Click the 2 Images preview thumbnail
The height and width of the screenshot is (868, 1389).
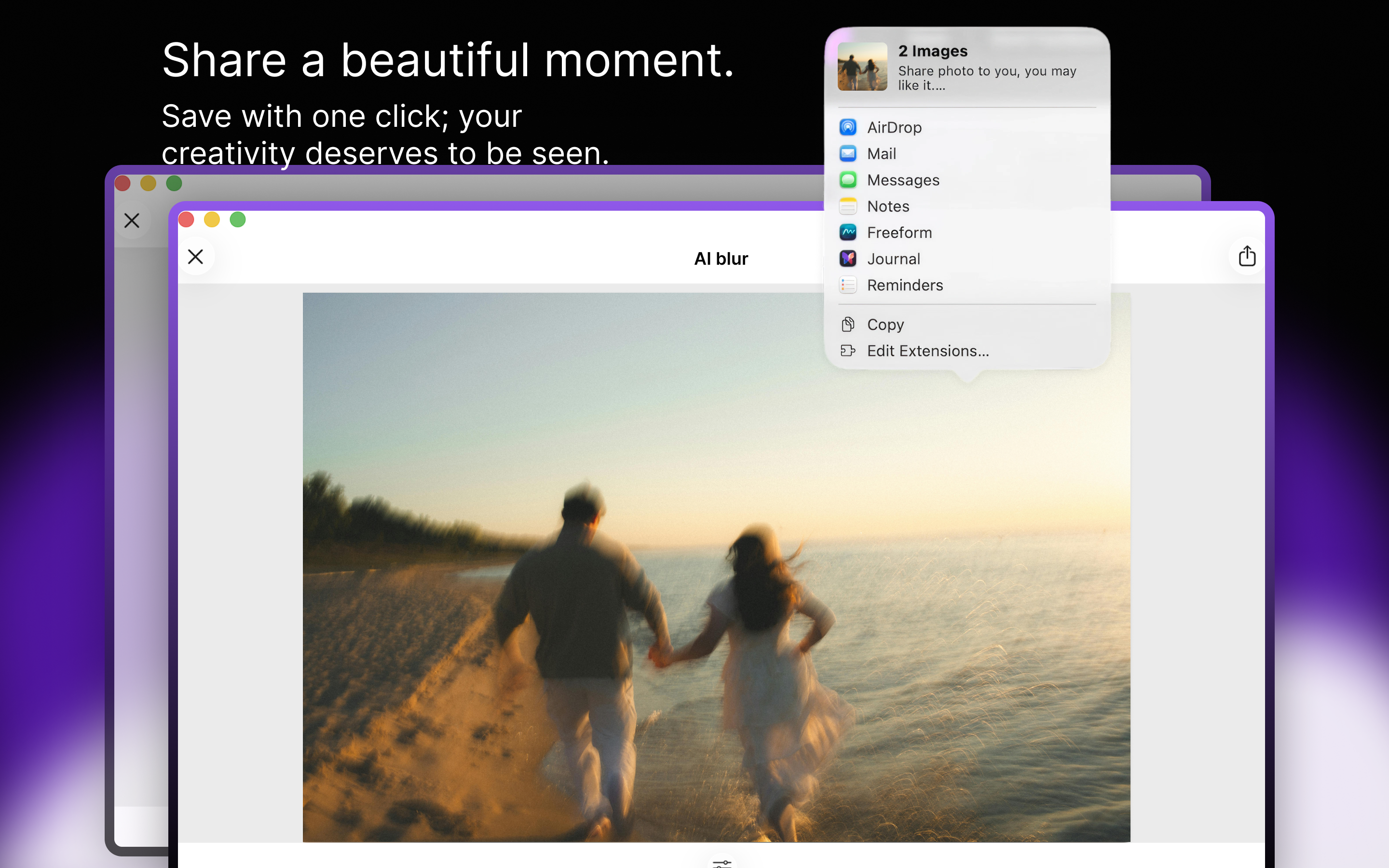coord(862,67)
